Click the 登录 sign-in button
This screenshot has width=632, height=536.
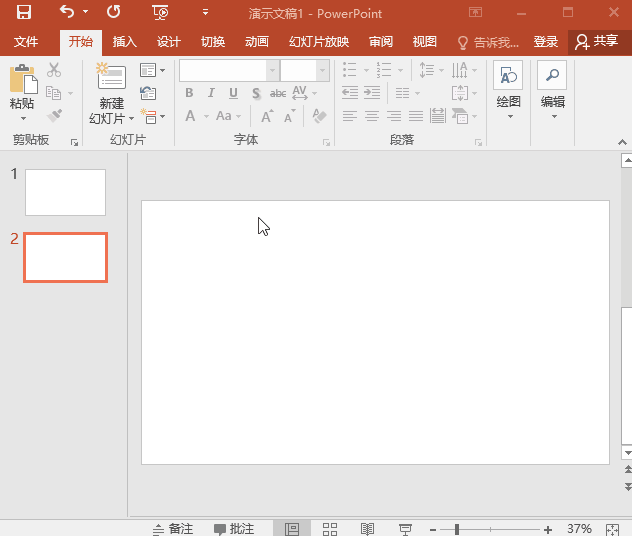pos(546,42)
